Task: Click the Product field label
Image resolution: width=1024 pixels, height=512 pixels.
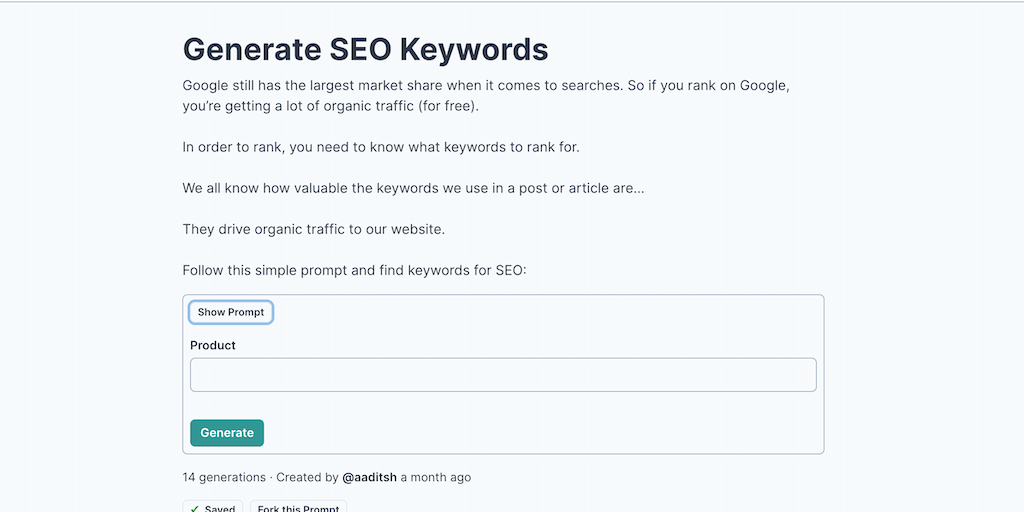Action: 213,345
